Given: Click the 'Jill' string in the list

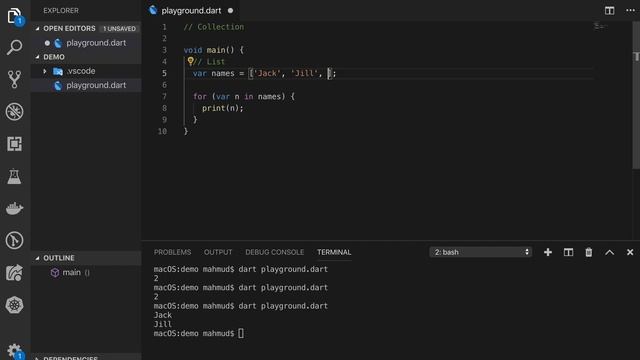Looking at the screenshot, I should tap(304, 73).
